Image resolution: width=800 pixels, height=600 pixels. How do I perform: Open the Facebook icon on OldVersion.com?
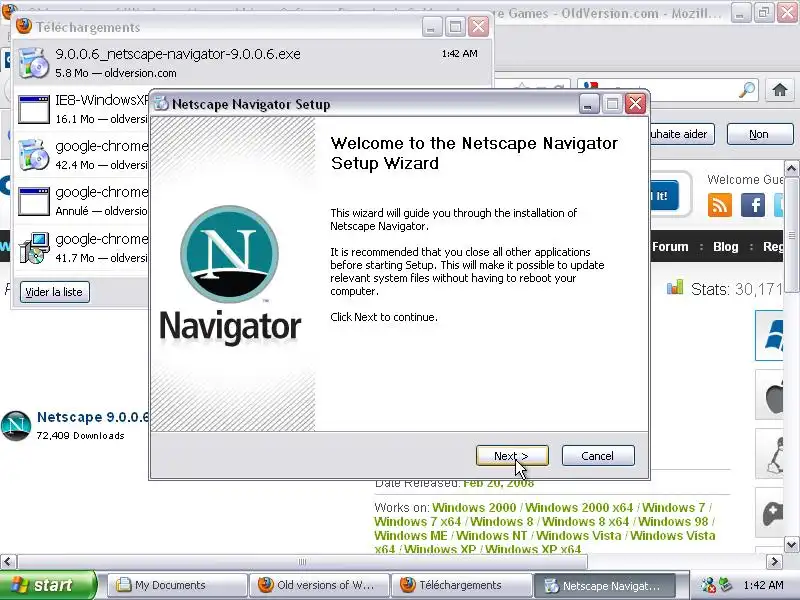click(x=753, y=205)
